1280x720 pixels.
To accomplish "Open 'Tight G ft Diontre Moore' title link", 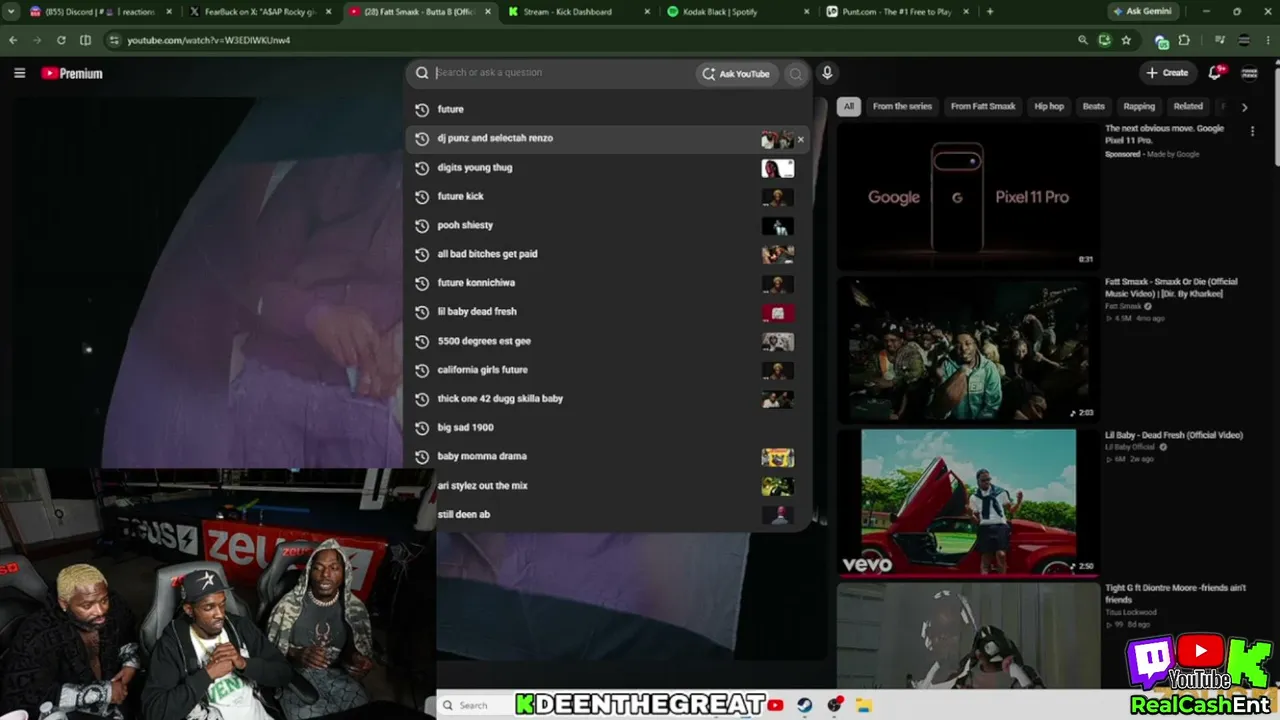I will [x=1175, y=594].
